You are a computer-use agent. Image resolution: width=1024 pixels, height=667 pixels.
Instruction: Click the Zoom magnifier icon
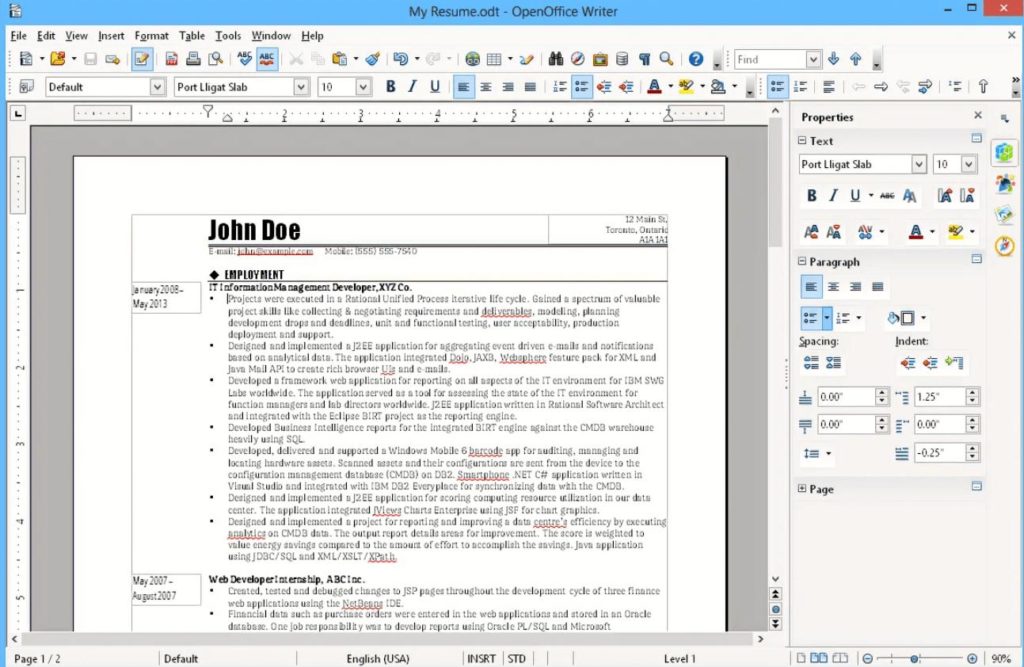click(x=666, y=59)
